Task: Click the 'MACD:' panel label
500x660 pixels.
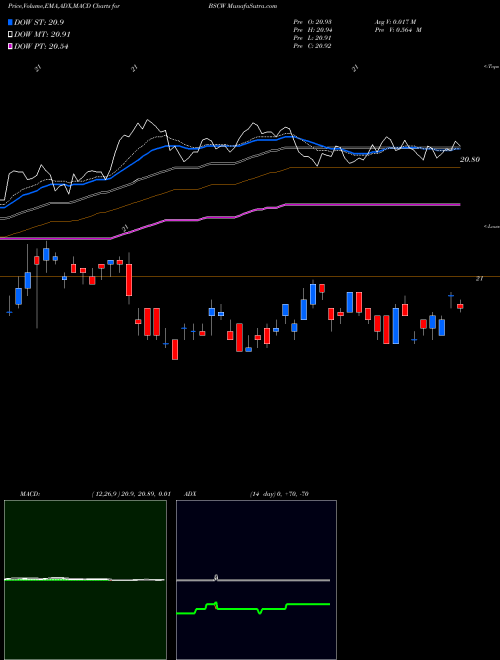Action: (x=30, y=494)
